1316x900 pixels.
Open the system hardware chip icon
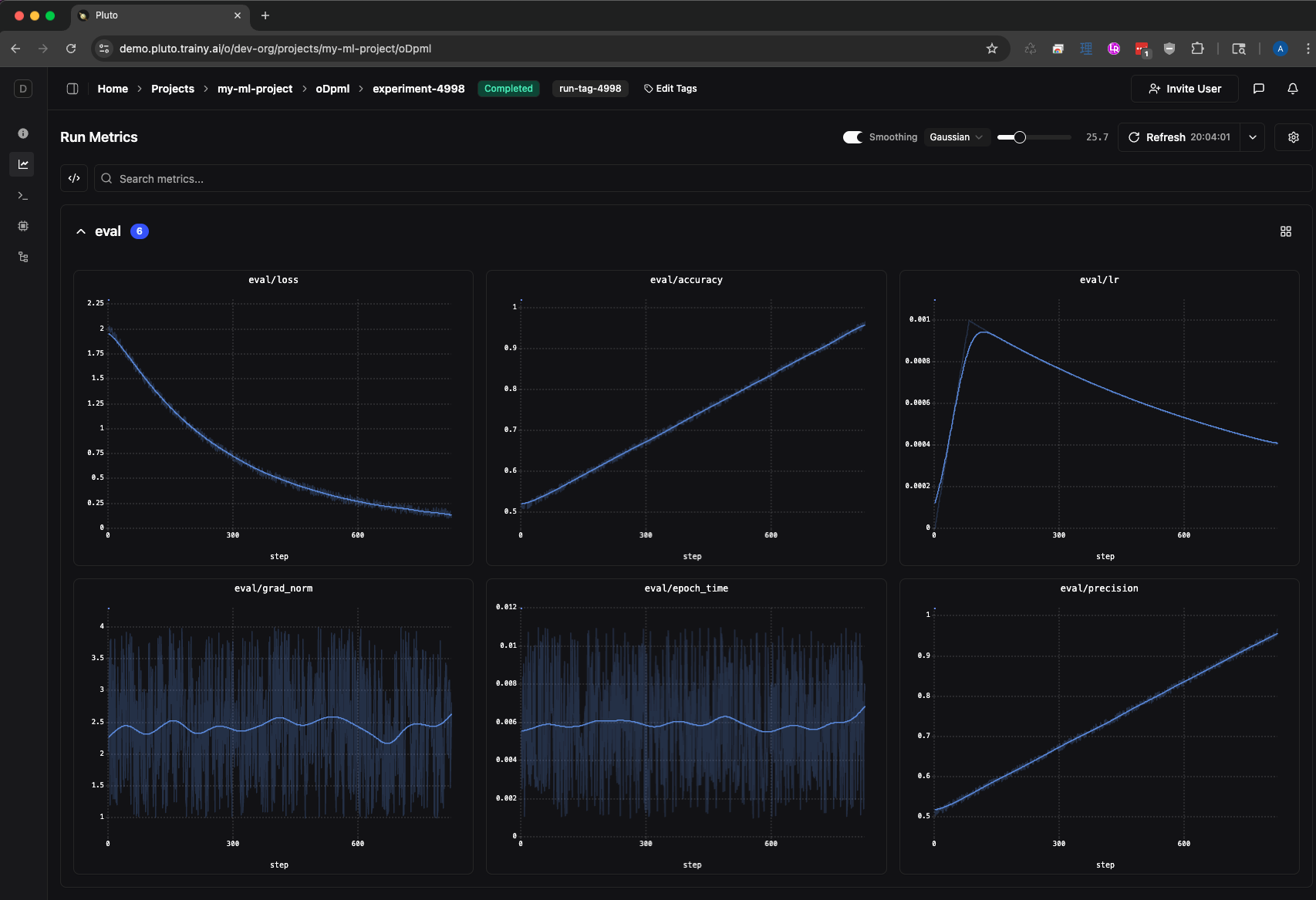[x=23, y=226]
